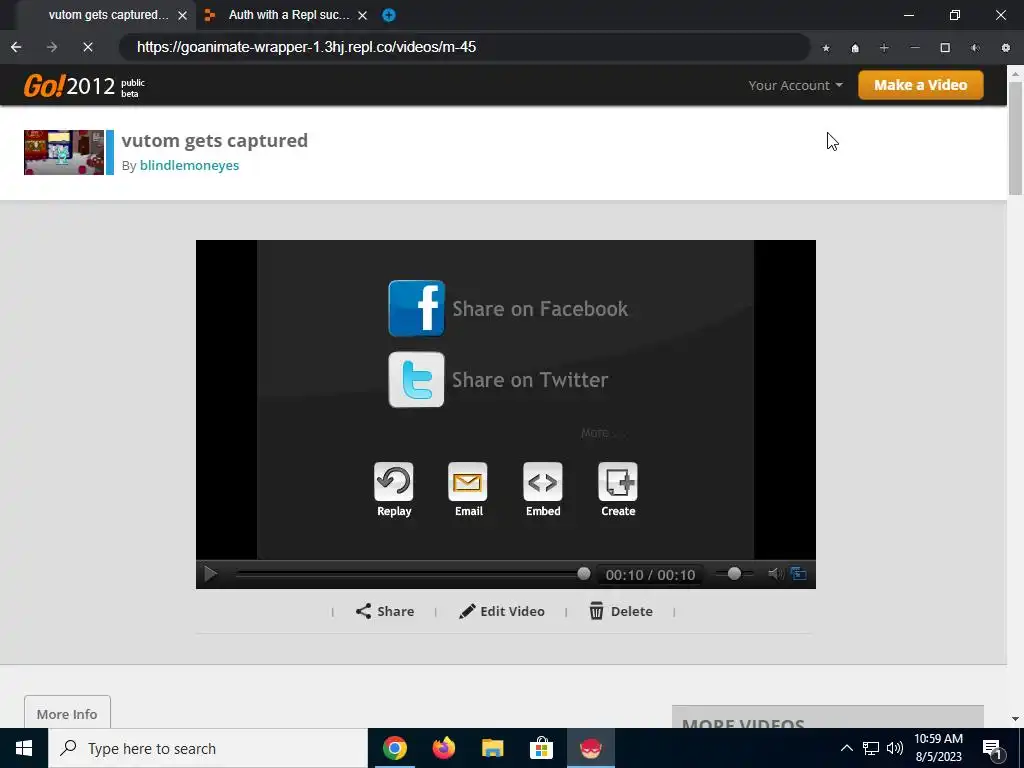Click the Go! 2012 logo
Image resolution: width=1024 pixels, height=768 pixels.
[x=69, y=86]
